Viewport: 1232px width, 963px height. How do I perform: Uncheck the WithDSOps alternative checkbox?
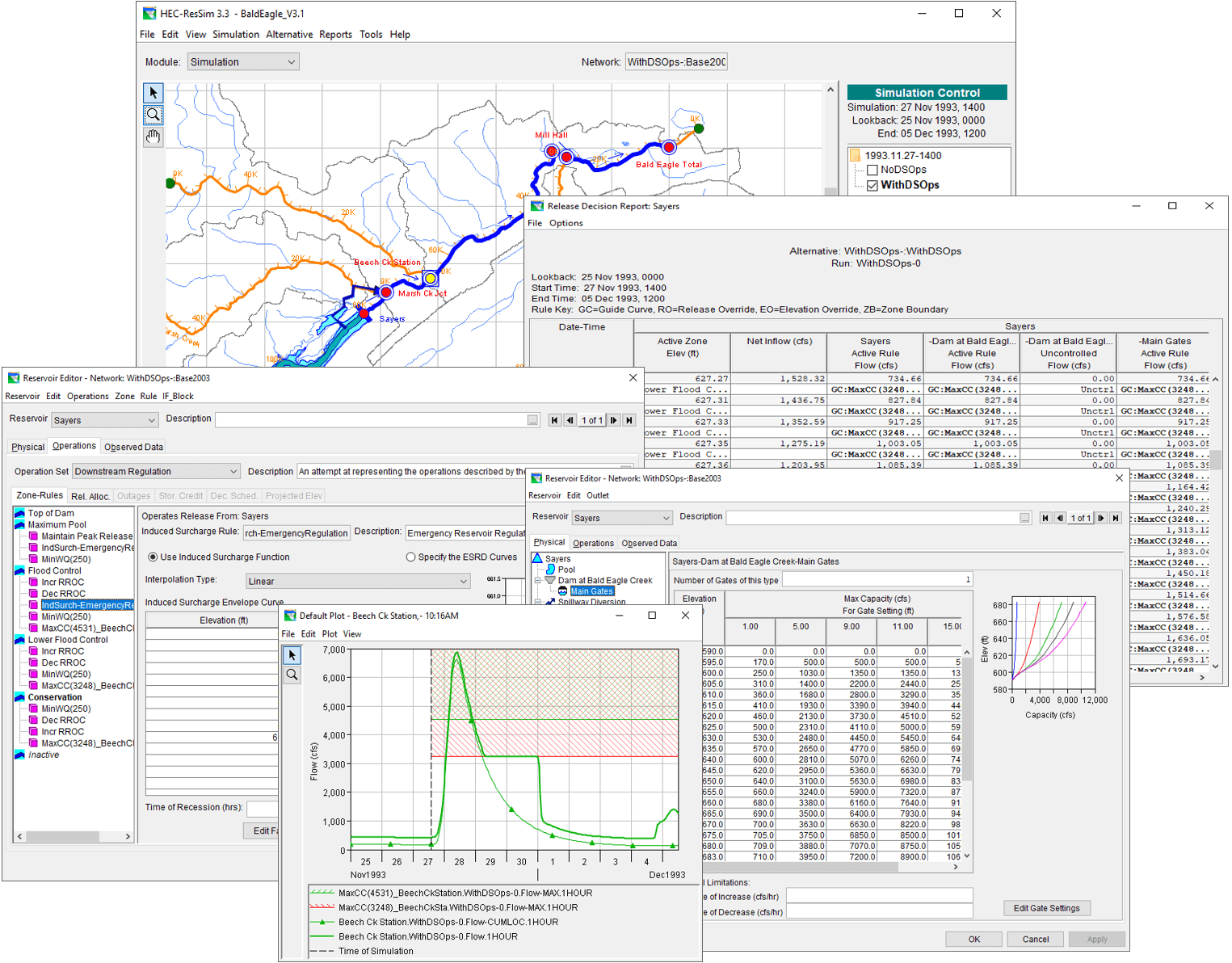[x=872, y=186]
